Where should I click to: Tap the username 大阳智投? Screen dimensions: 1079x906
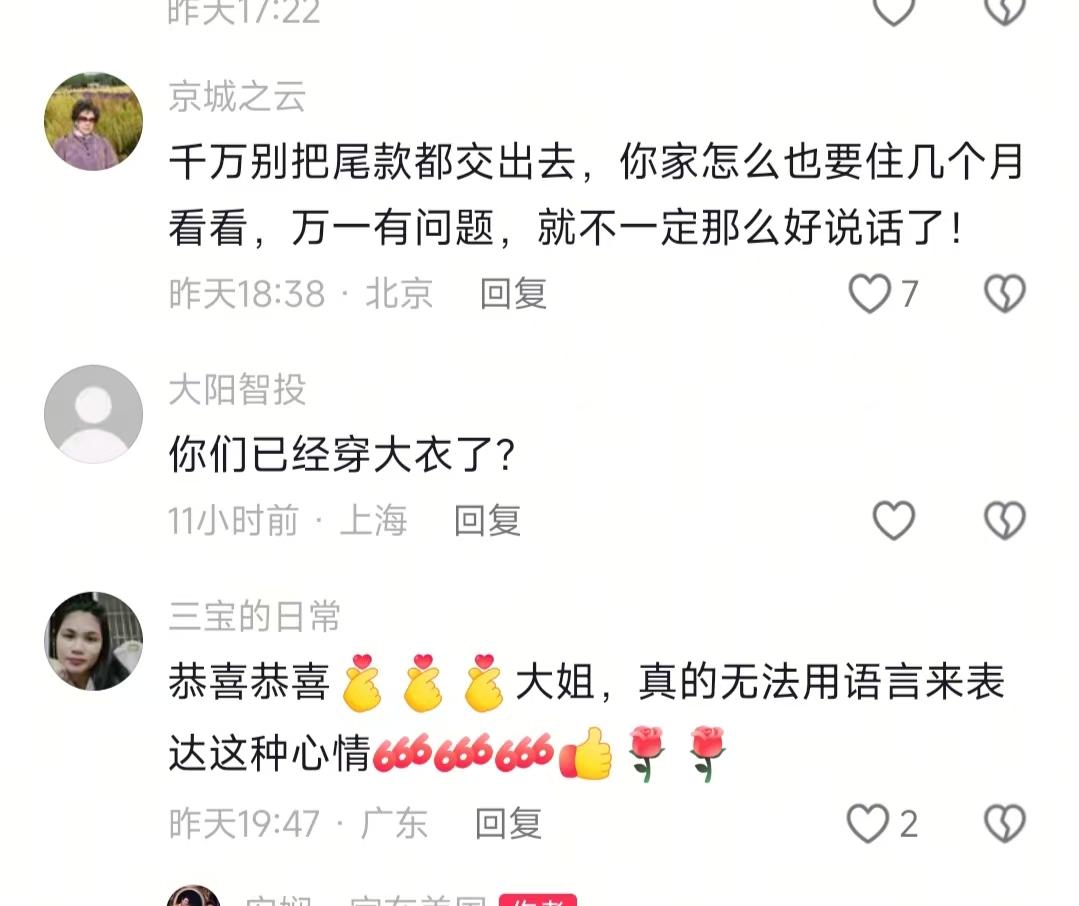tap(237, 389)
